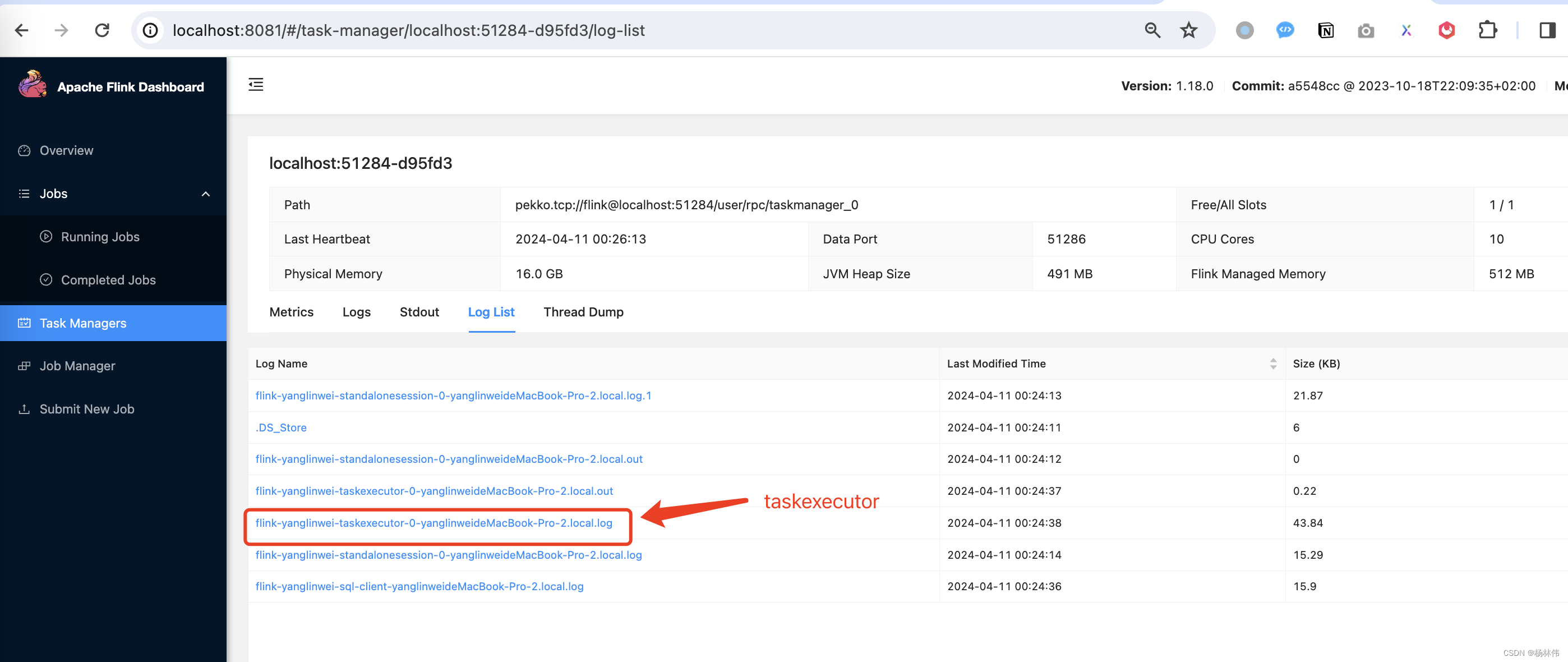Viewport: 1568px width, 662px height.
Task: Click the Stdout tab
Action: click(419, 312)
